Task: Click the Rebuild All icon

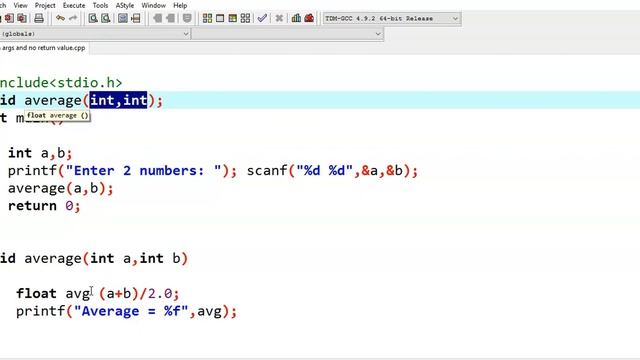Action: tap(245, 18)
